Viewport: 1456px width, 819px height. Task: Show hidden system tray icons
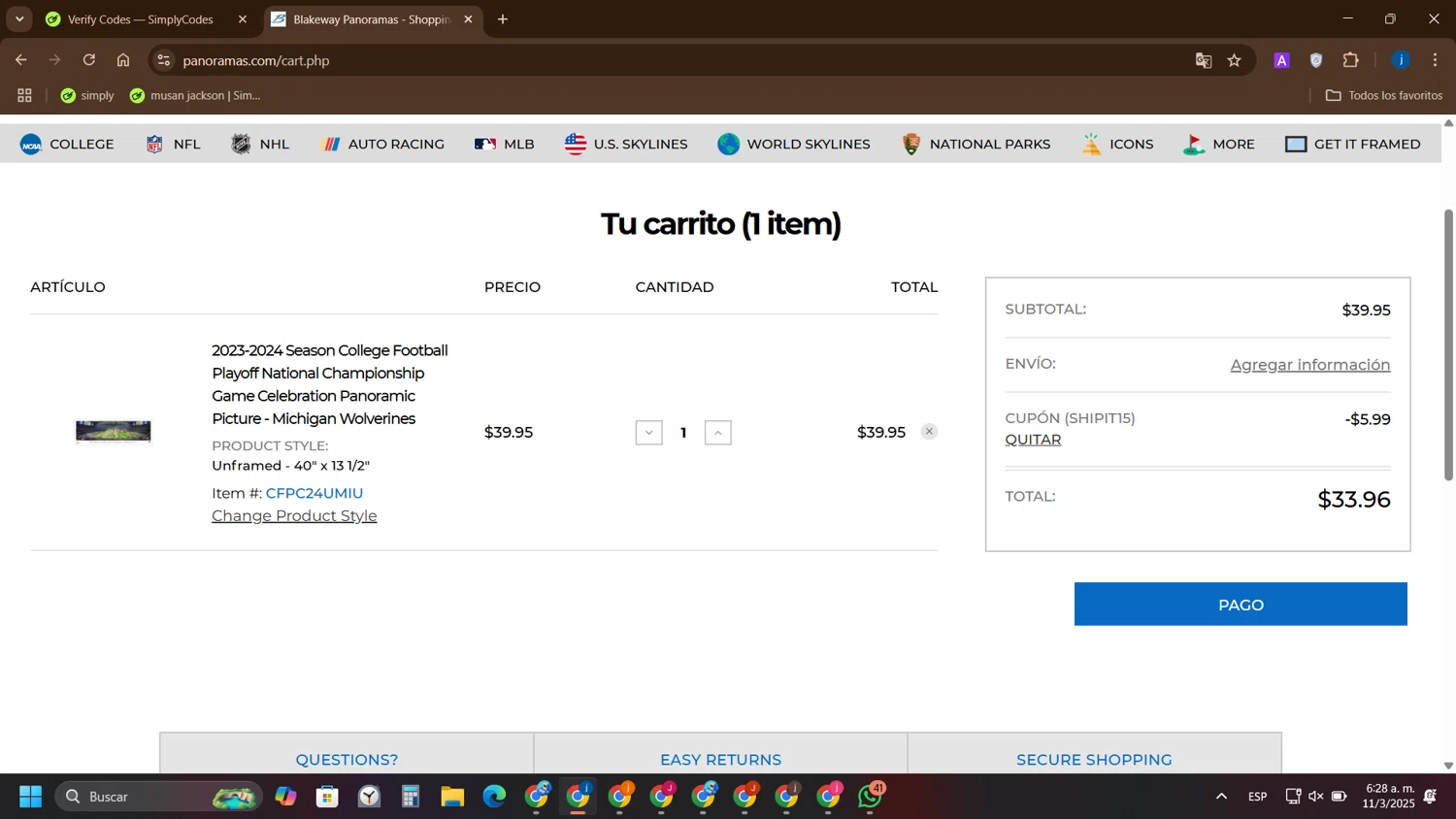(1221, 797)
